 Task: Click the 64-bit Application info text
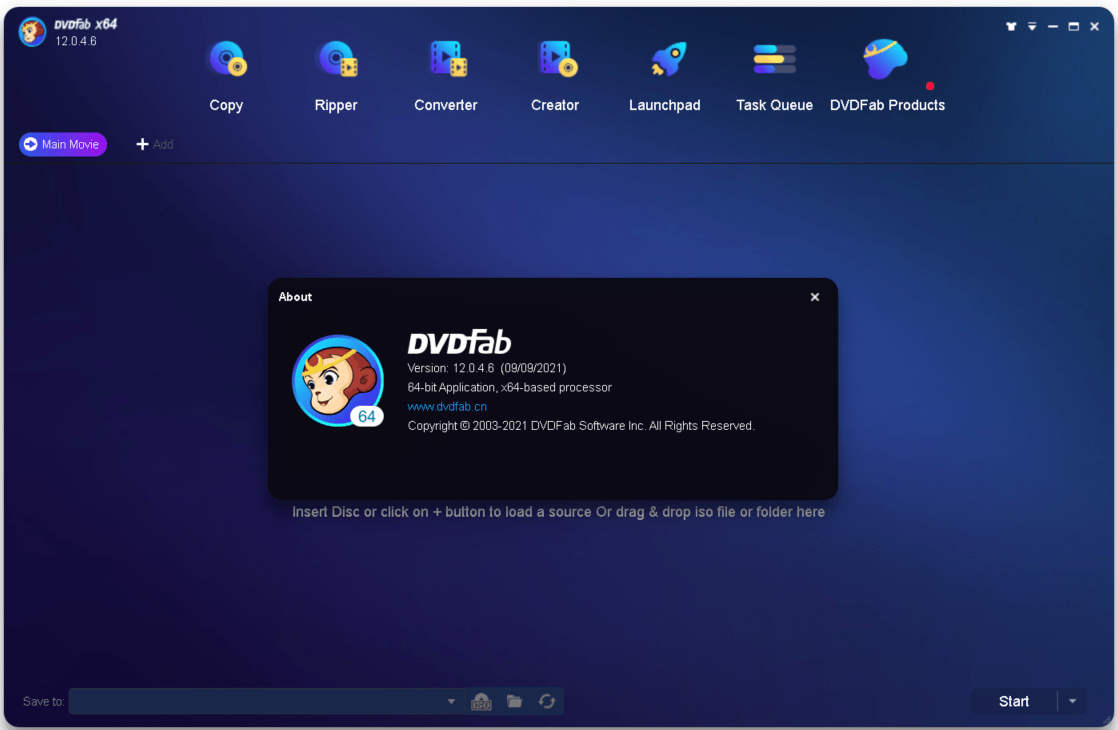pyautogui.click(x=509, y=387)
